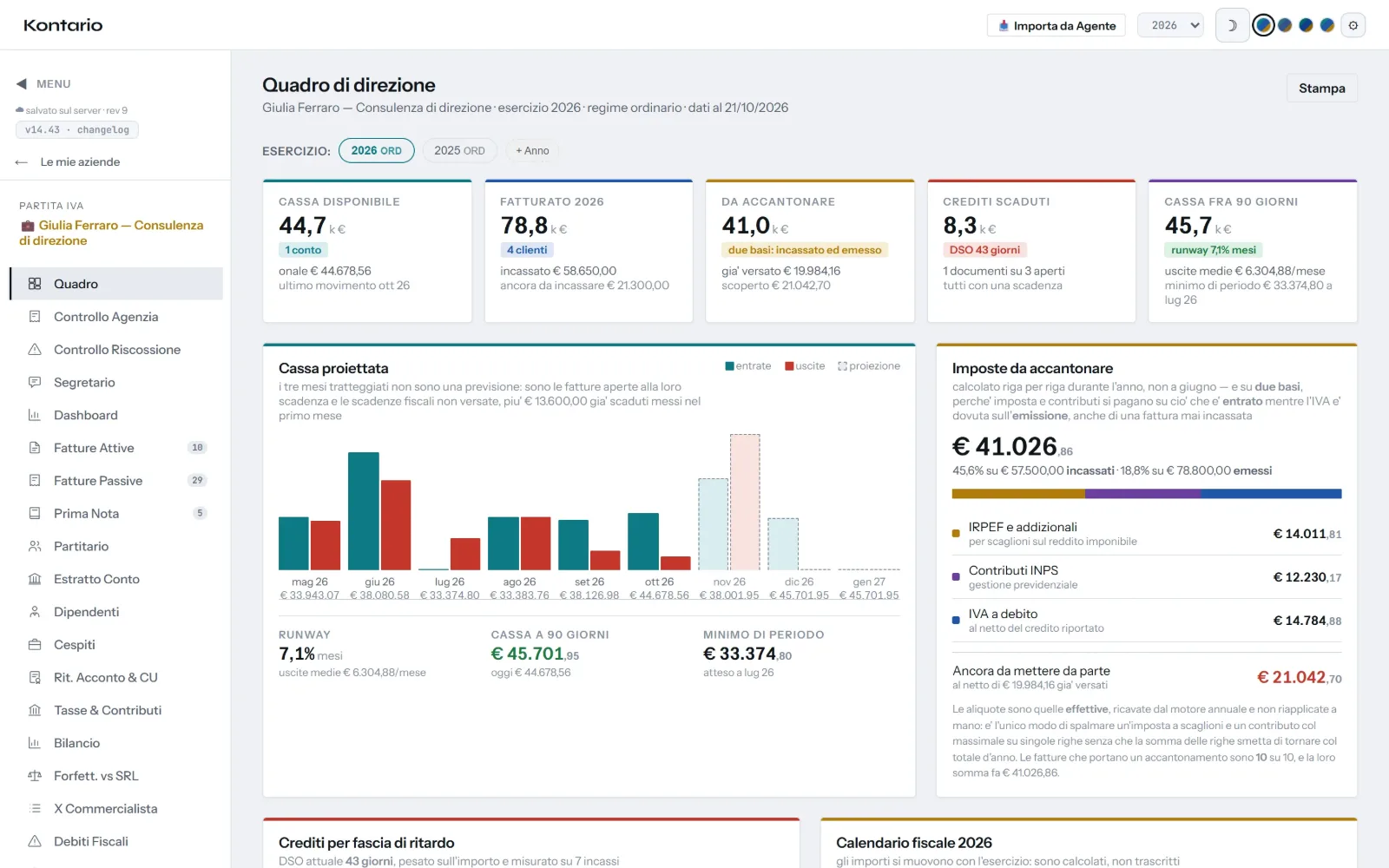Image resolution: width=1389 pixels, height=868 pixels.
Task: Click the Controllo Agenzia sidebar icon
Action: 35,317
